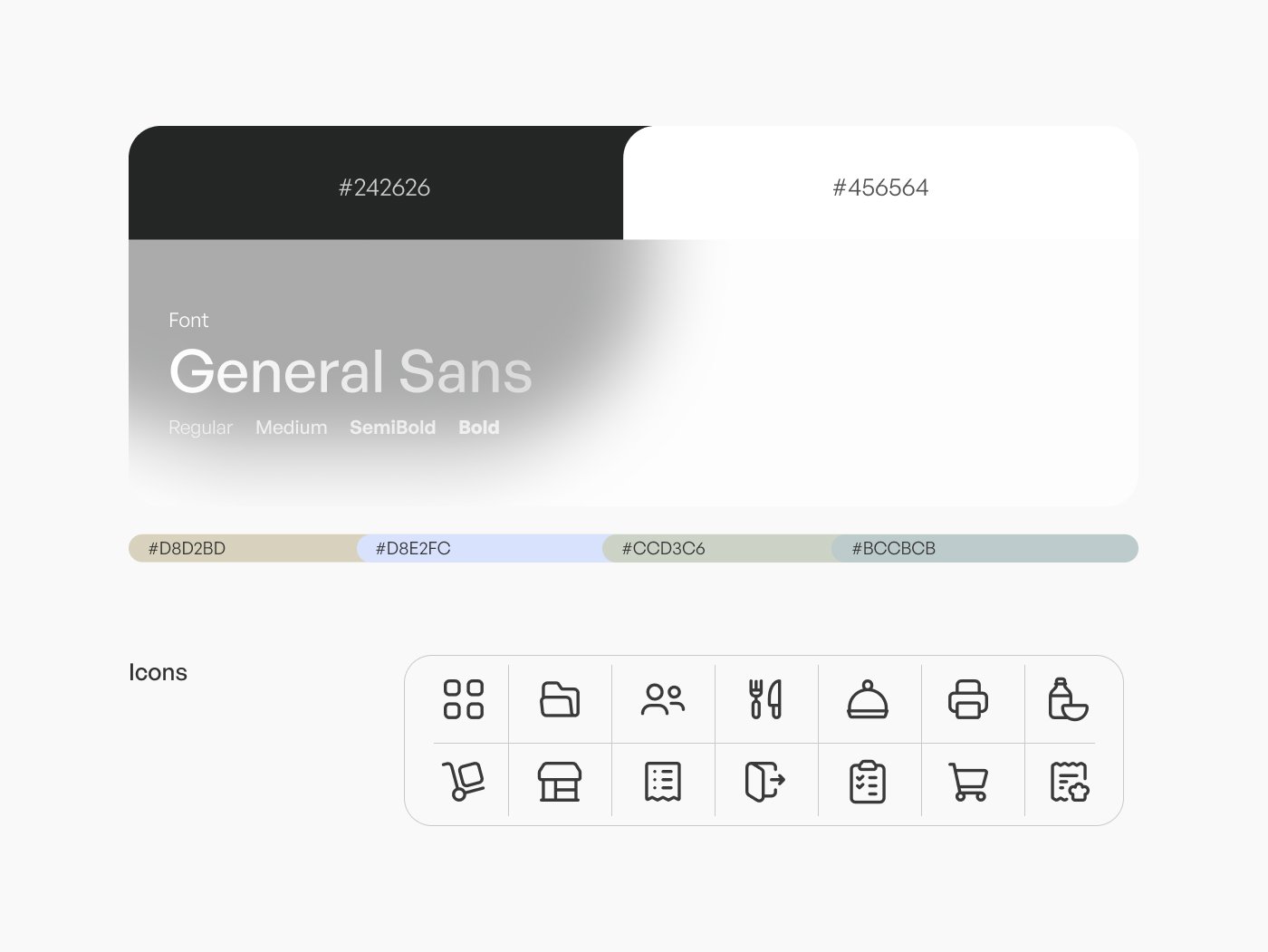Open the receipt list icon
This screenshot has width=1268, height=952.
[x=663, y=782]
